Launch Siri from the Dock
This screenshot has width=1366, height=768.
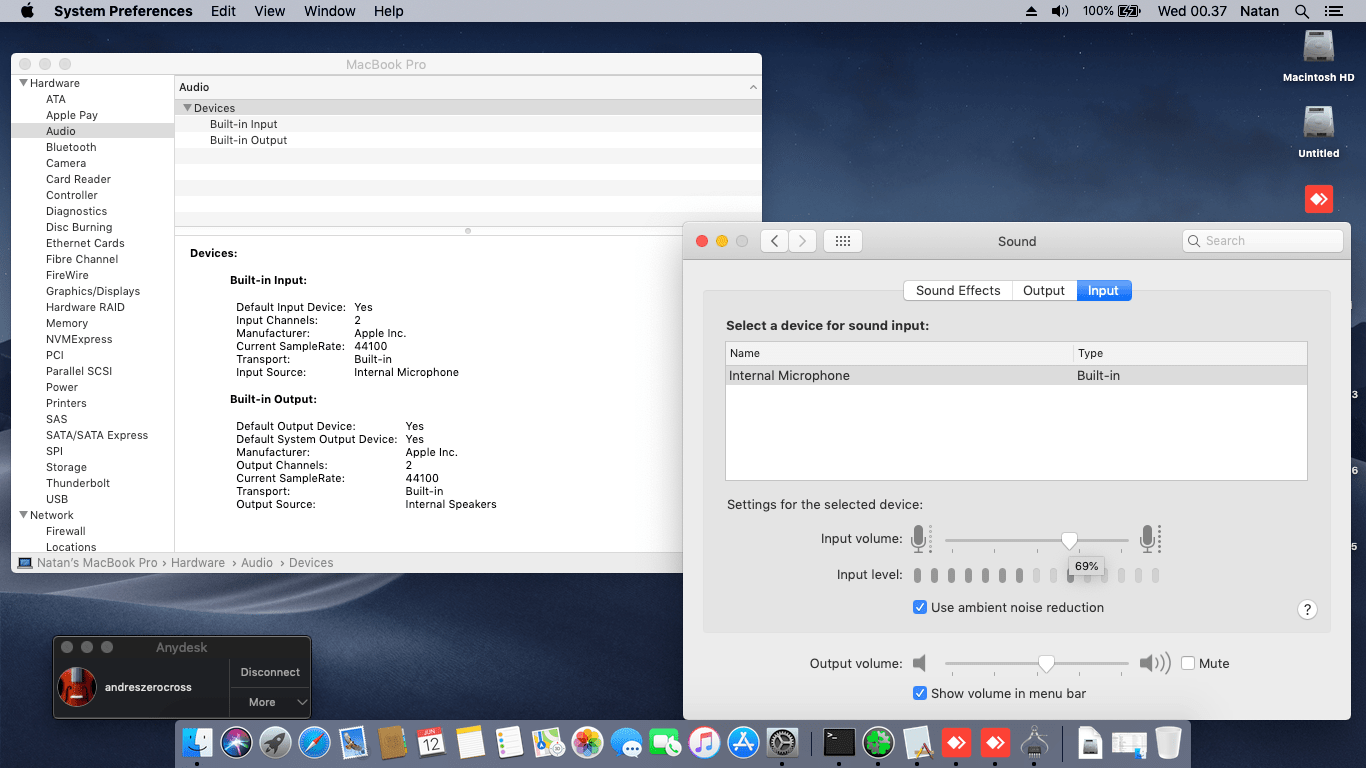(x=237, y=742)
